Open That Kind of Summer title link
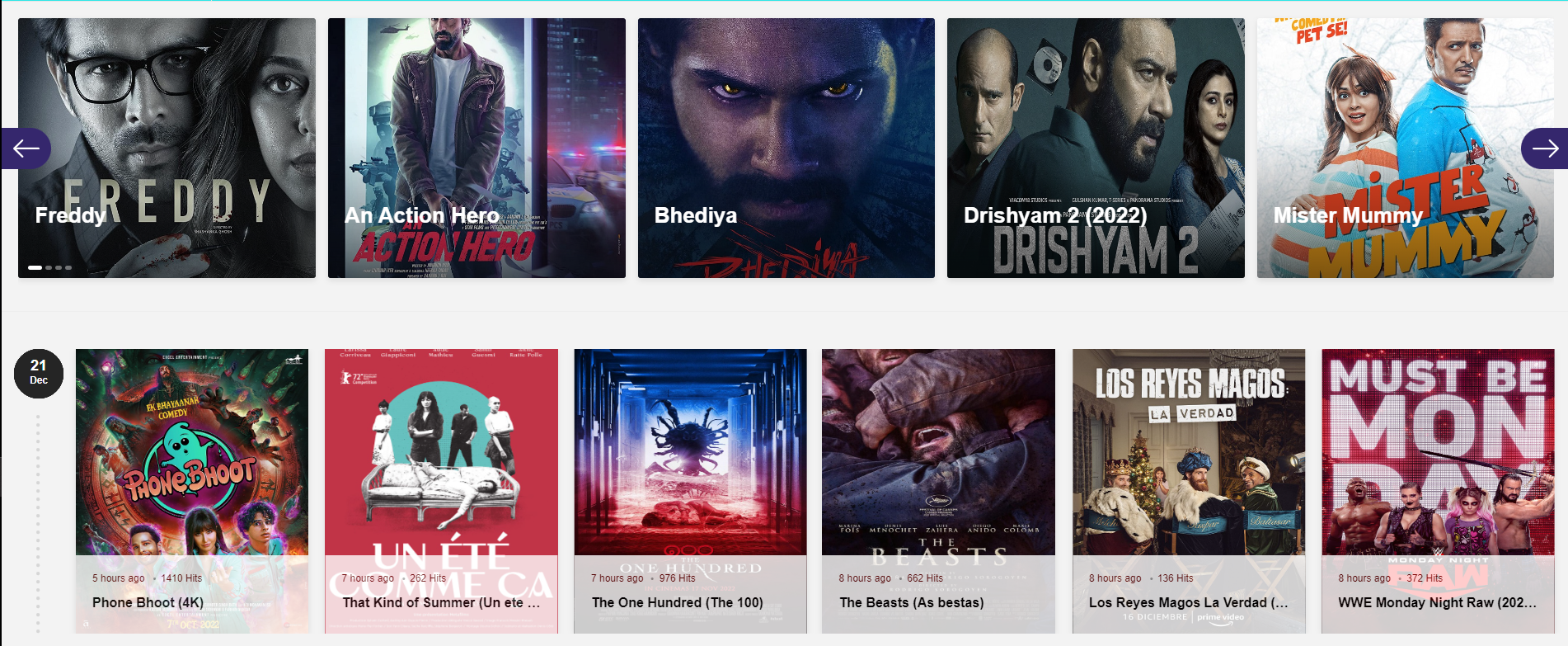 click(x=441, y=602)
